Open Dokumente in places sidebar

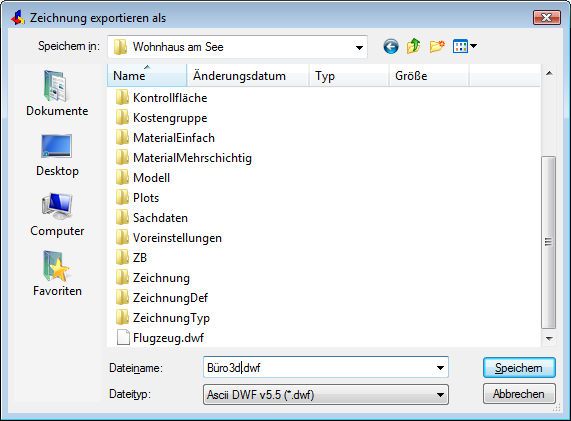pyautogui.click(x=57, y=93)
